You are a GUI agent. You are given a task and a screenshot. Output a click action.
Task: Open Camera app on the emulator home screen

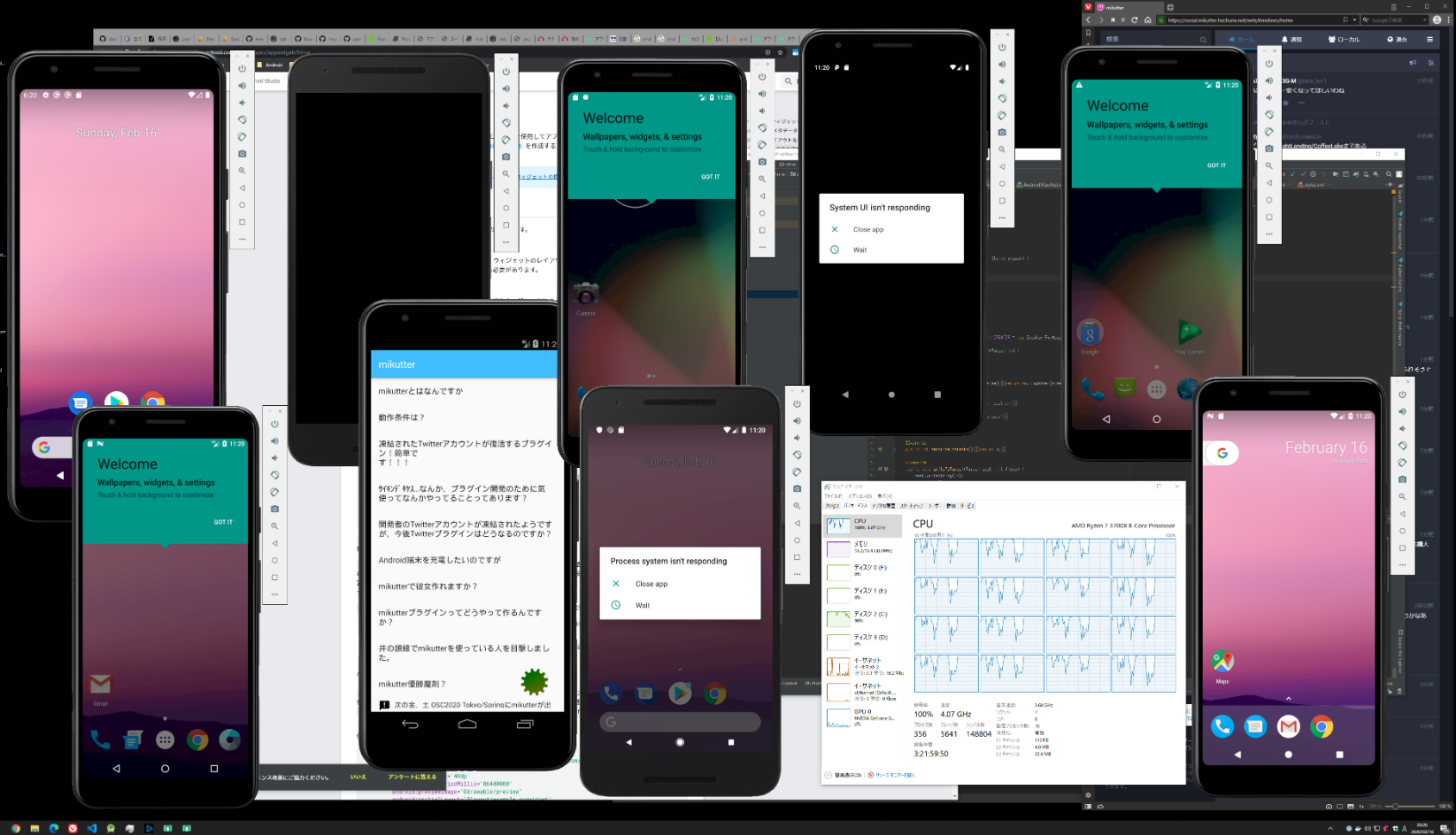tap(586, 295)
